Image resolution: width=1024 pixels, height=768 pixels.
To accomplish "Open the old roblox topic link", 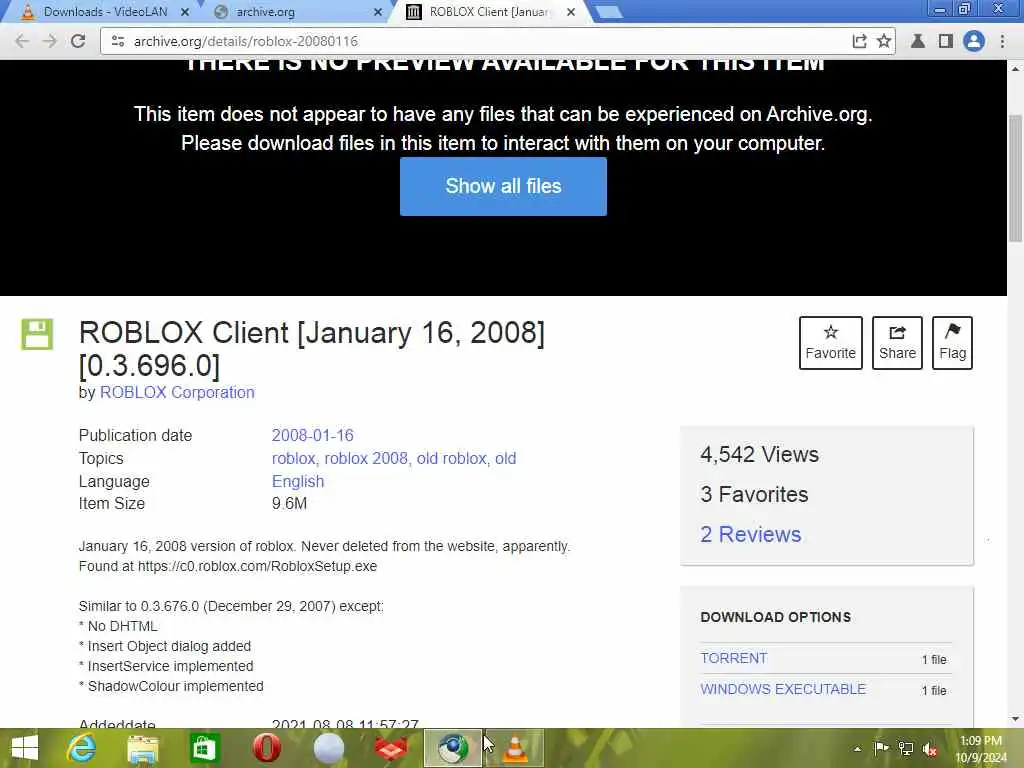I will (x=451, y=458).
